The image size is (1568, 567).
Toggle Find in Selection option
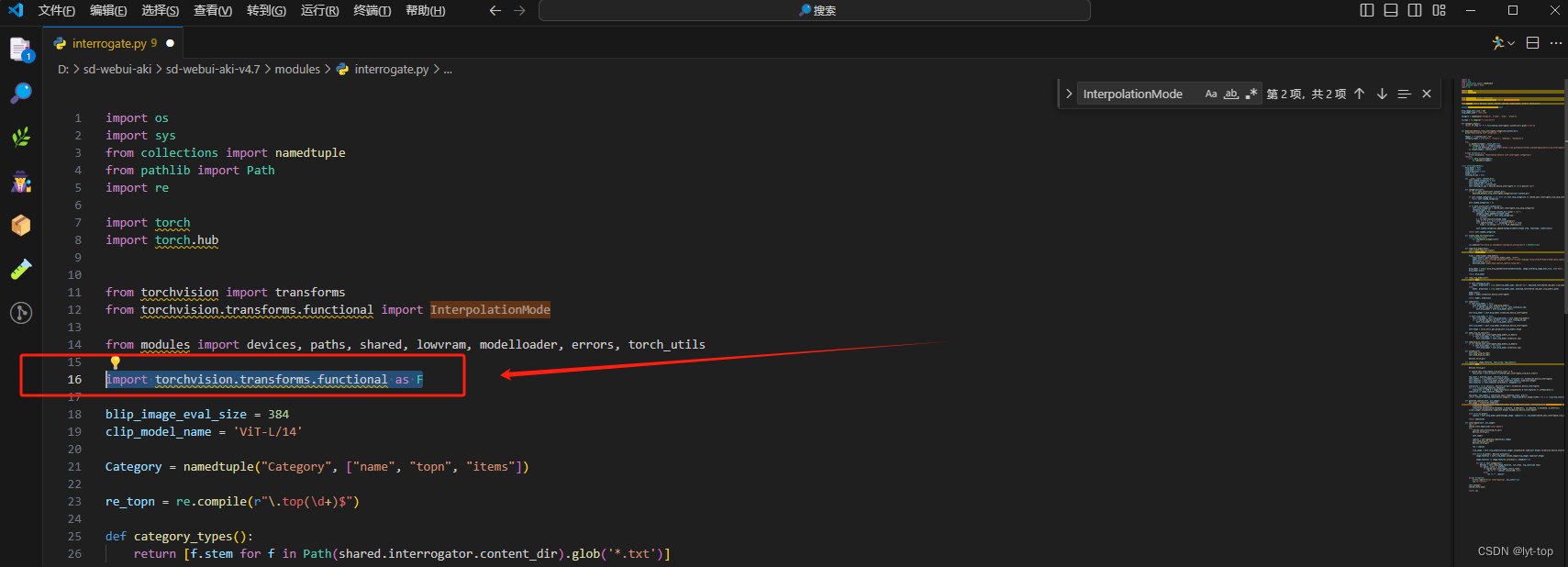pos(1404,94)
